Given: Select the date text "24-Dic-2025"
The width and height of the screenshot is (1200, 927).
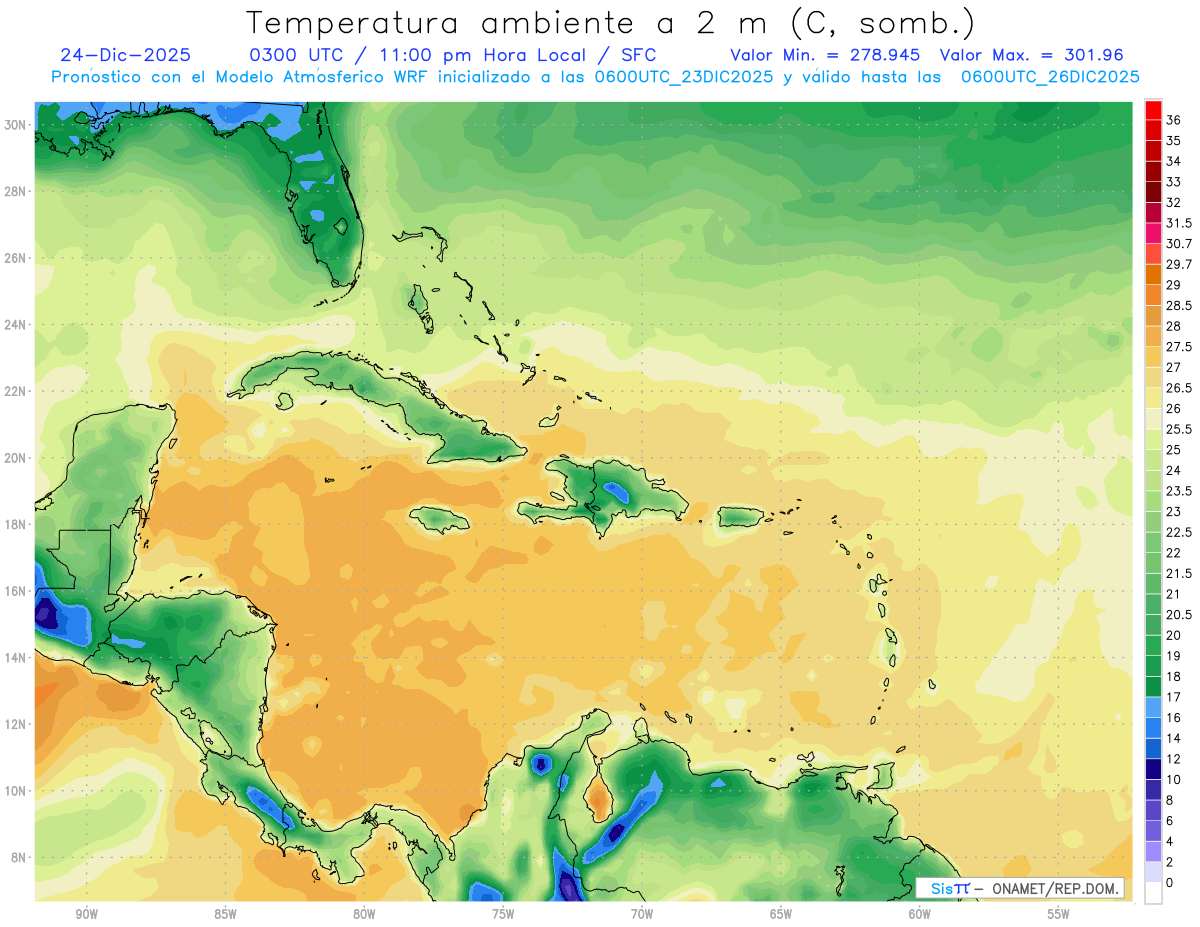Looking at the screenshot, I should 125,55.
